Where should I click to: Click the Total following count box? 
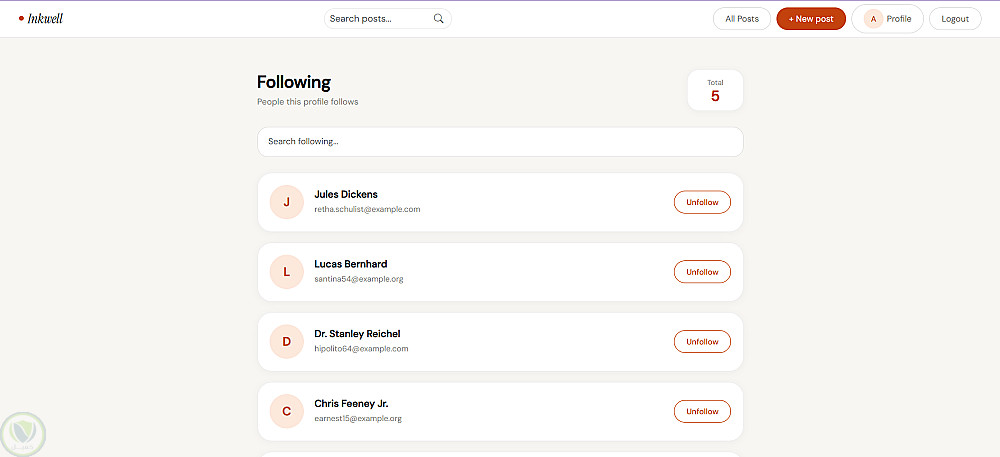715,90
